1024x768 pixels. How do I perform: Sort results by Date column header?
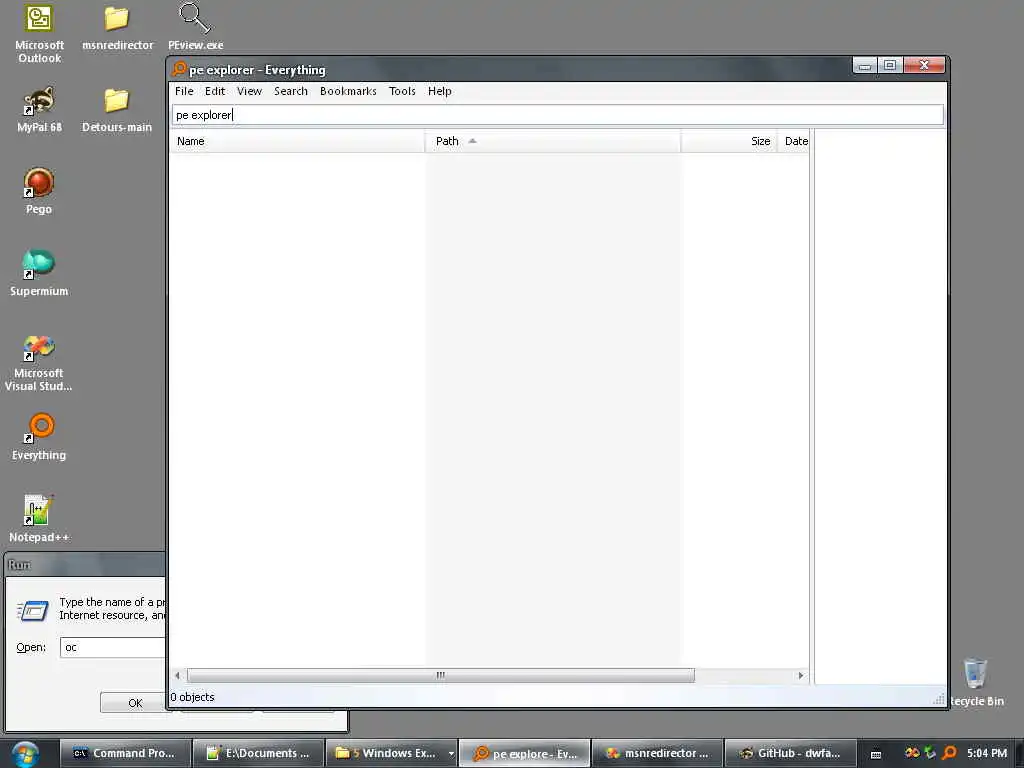click(793, 141)
